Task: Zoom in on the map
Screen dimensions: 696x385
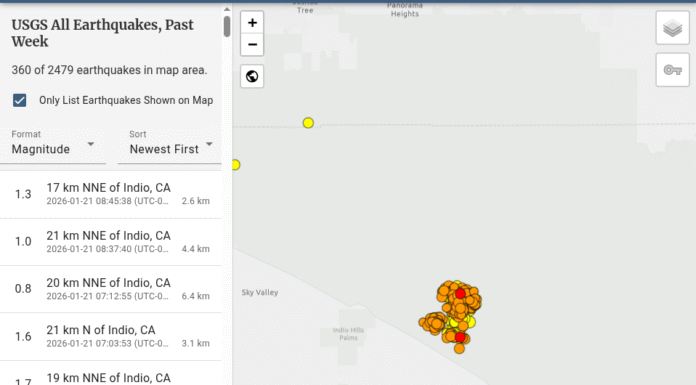Action: [252, 23]
